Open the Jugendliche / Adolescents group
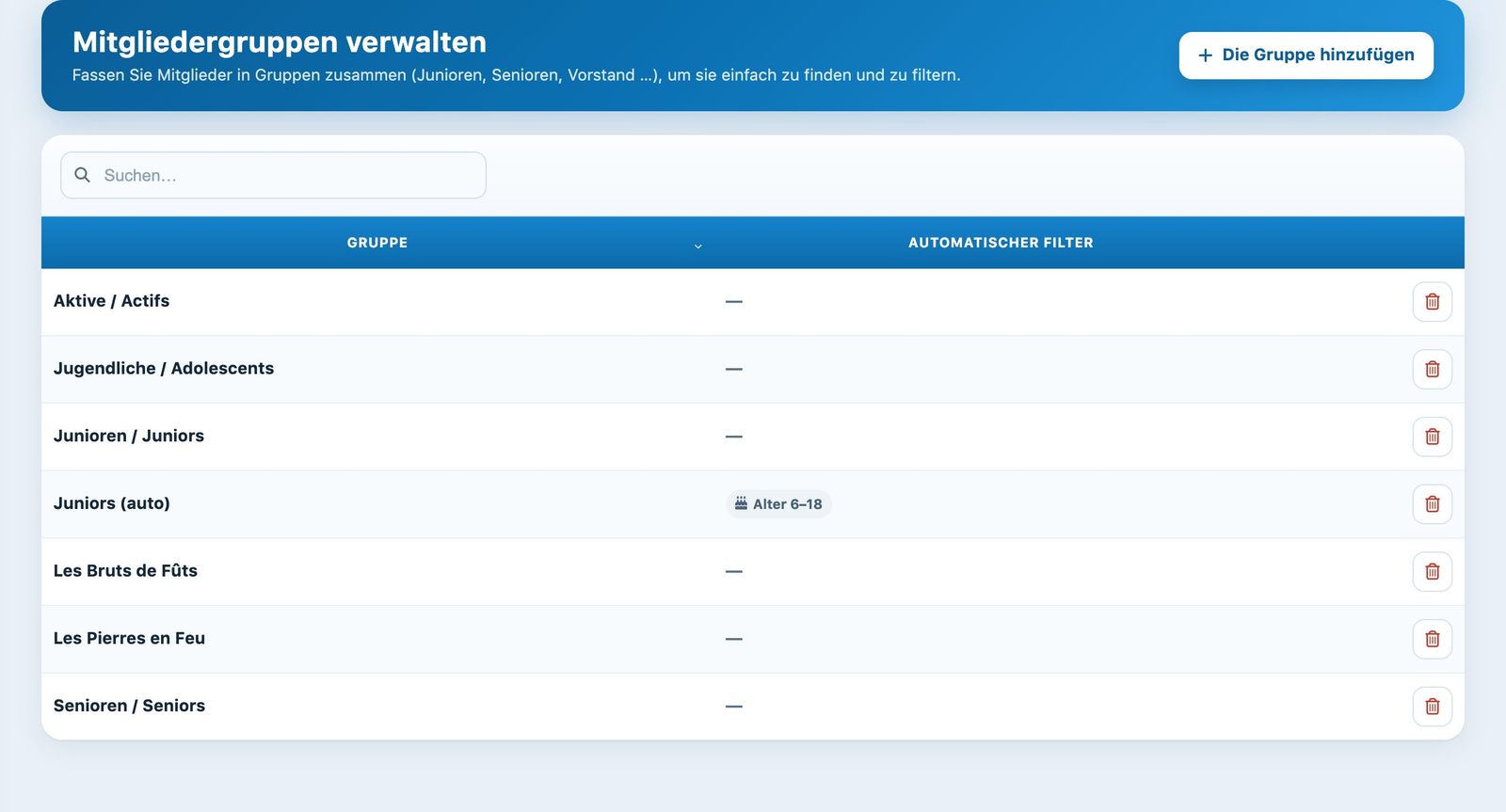The height and width of the screenshot is (812, 1506). click(164, 369)
